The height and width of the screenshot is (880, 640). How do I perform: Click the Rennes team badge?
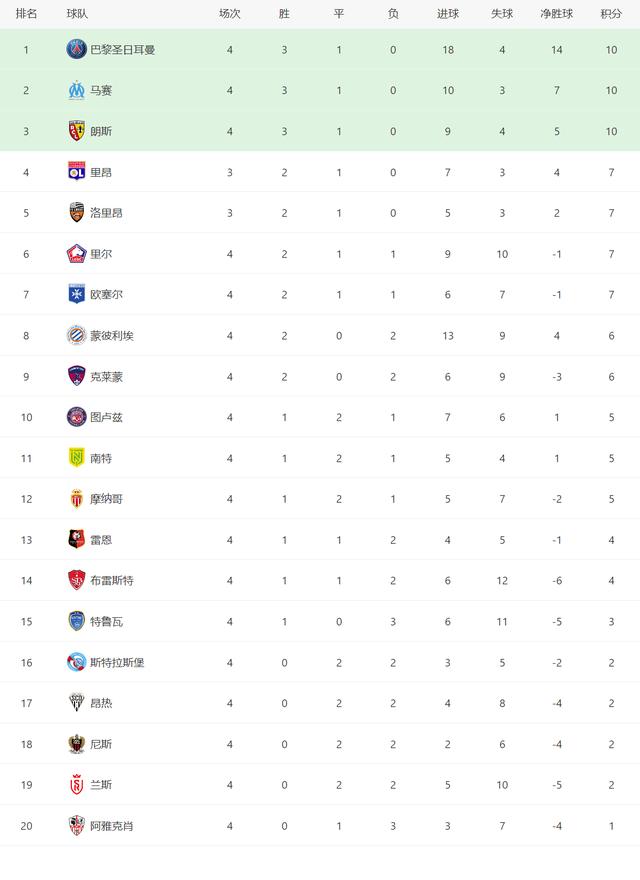click(76, 539)
